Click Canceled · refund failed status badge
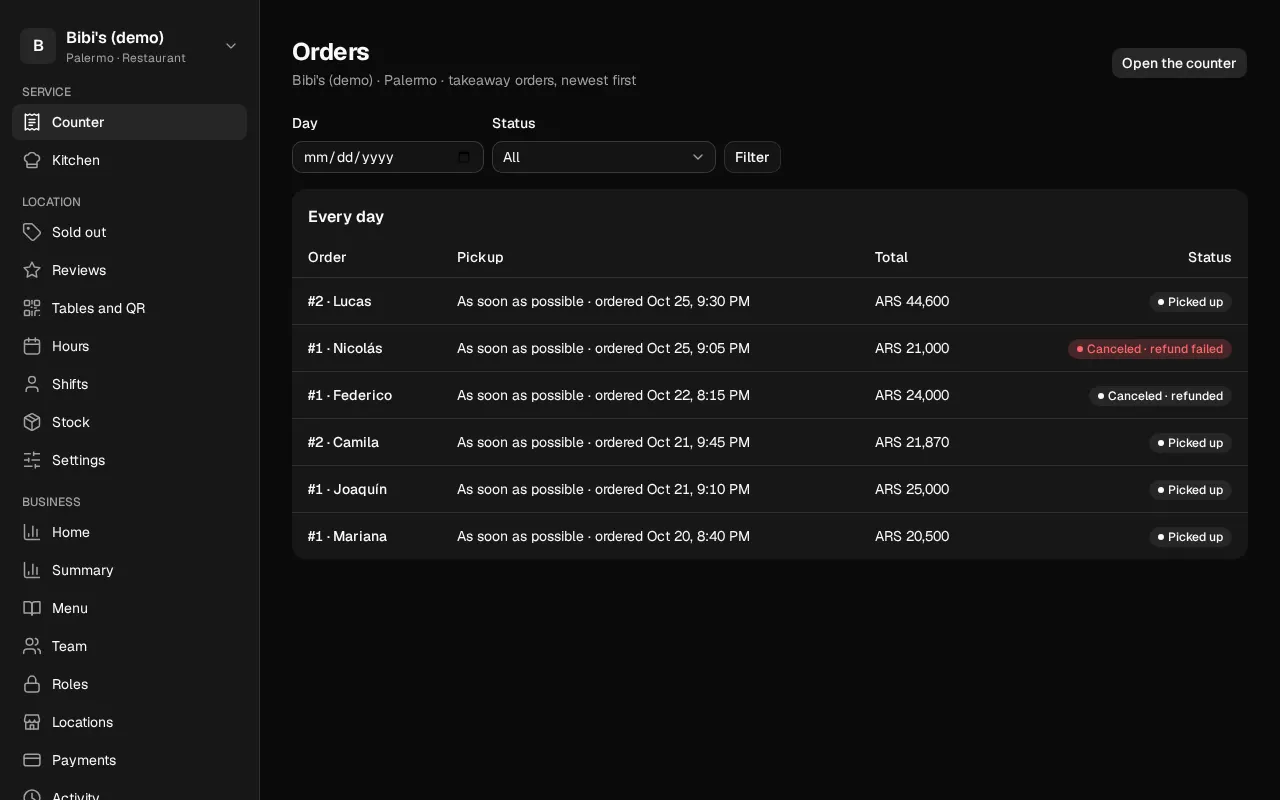Viewport: 1280px width, 800px height. click(x=1150, y=349)
